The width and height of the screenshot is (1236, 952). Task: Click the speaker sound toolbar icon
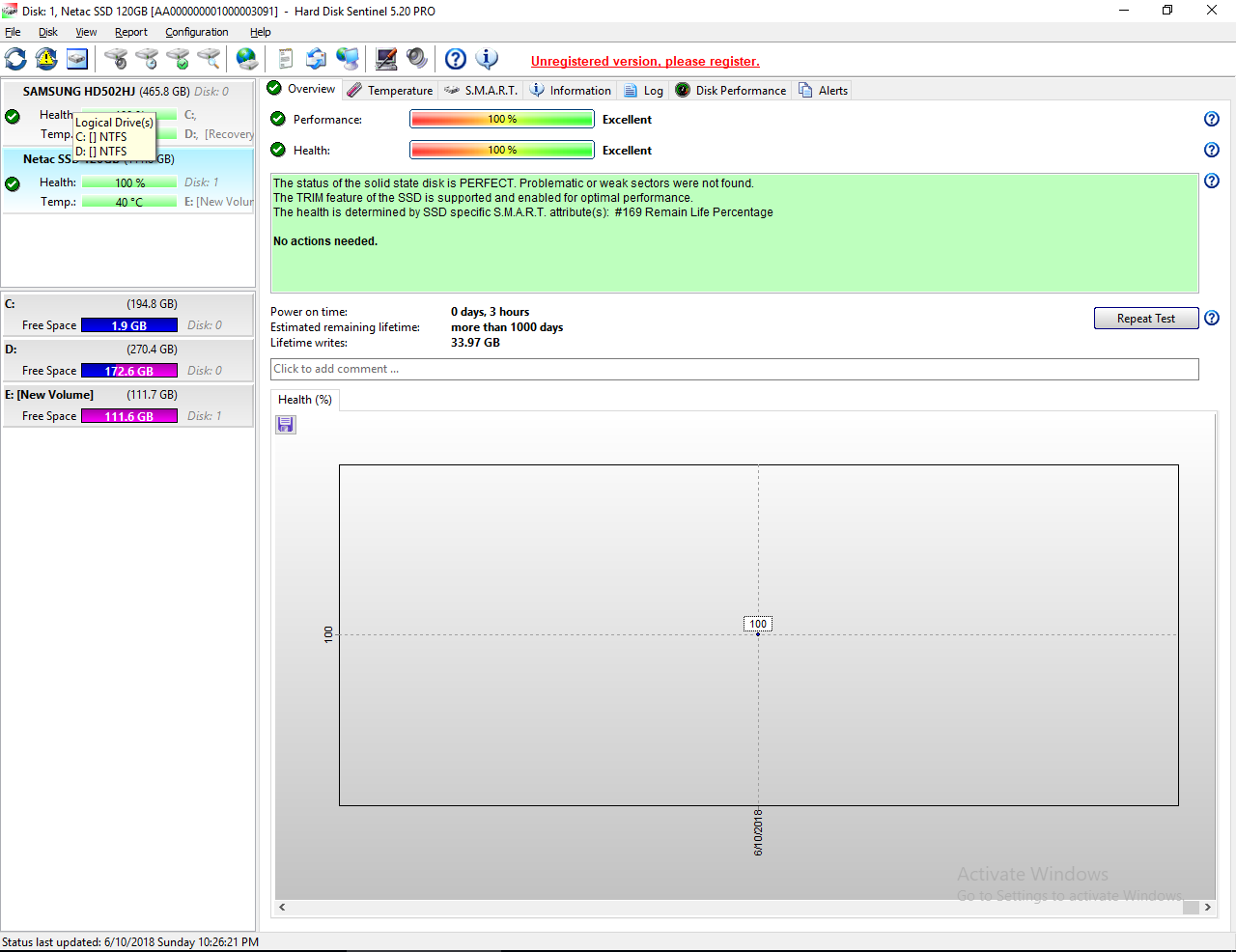(417, 59)
